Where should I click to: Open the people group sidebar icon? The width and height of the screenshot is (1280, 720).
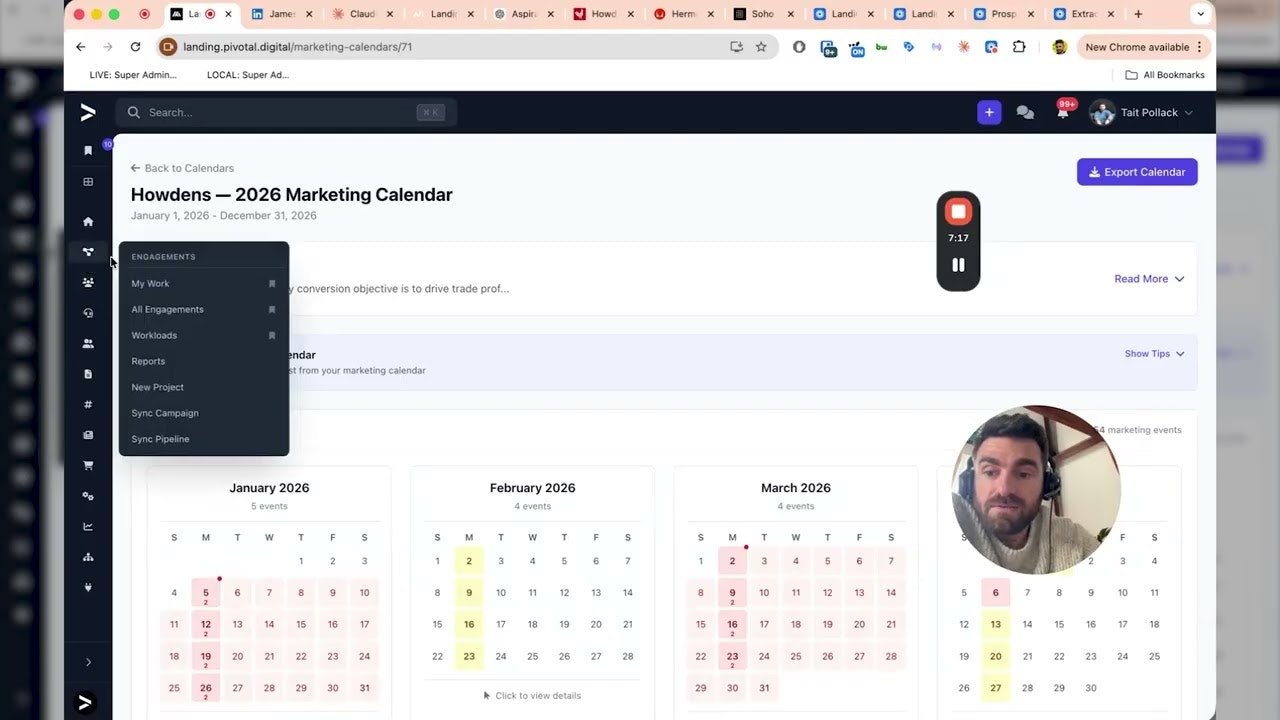(88, 283)
